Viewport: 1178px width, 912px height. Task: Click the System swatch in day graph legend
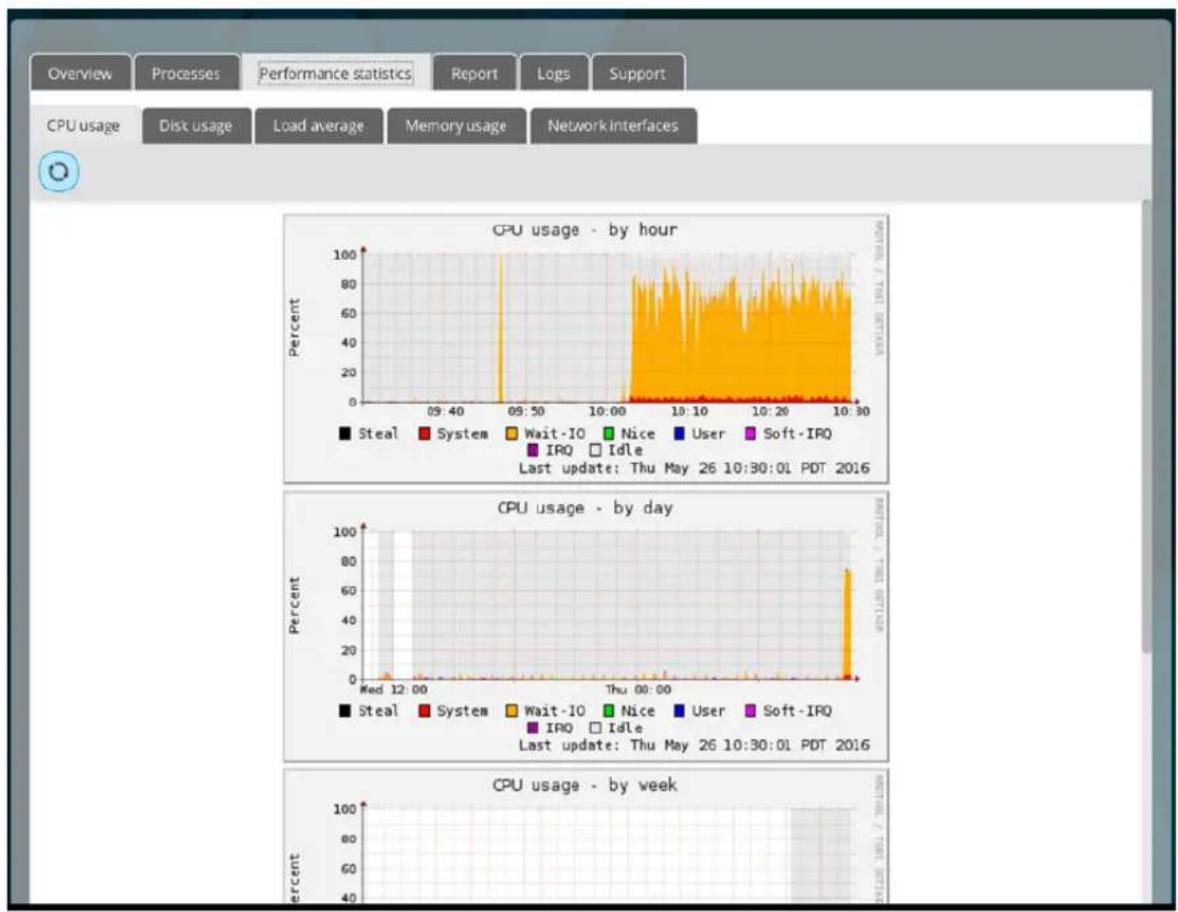point(424,711)
